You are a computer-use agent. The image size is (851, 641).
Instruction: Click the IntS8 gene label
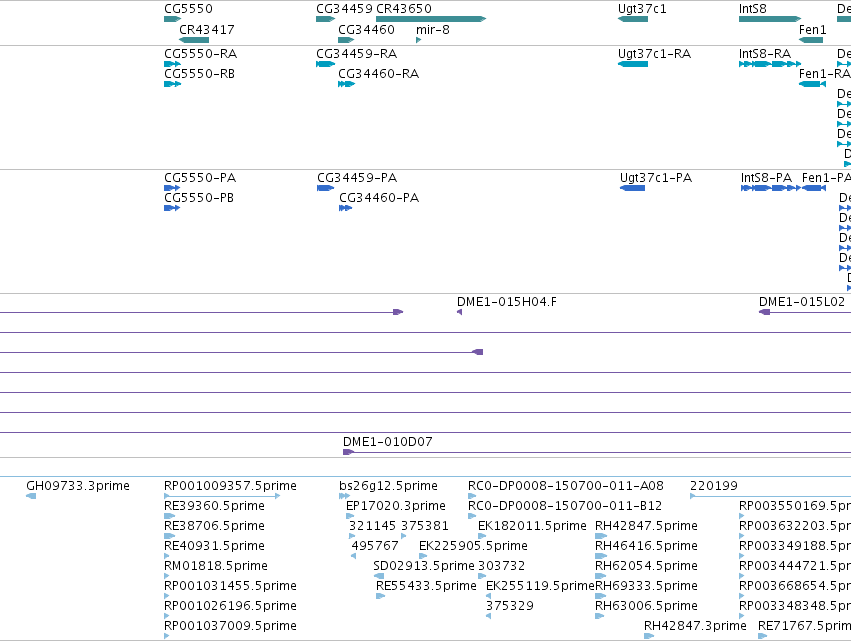point(753,9)
